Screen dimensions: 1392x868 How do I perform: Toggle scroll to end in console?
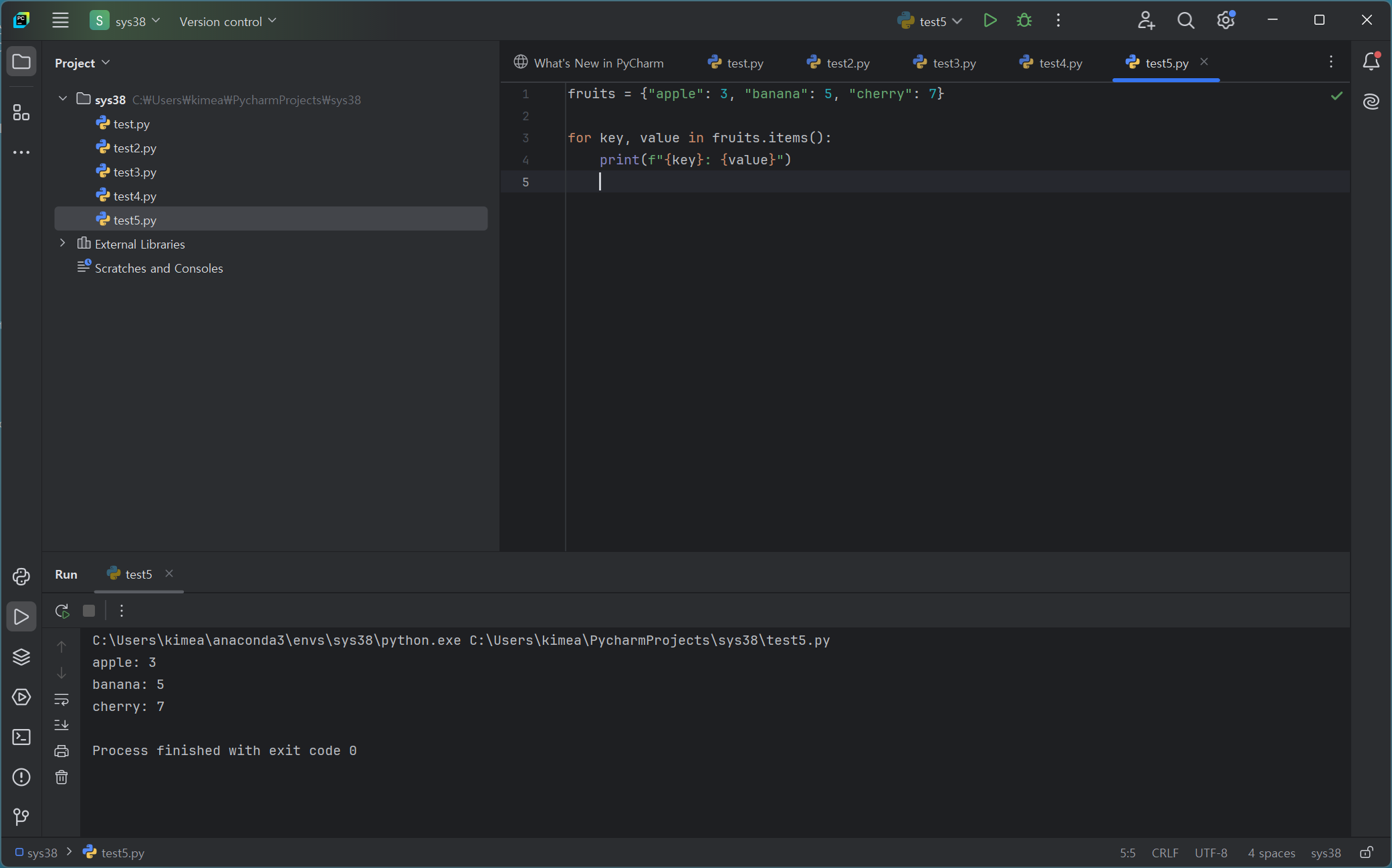point(62,724)
